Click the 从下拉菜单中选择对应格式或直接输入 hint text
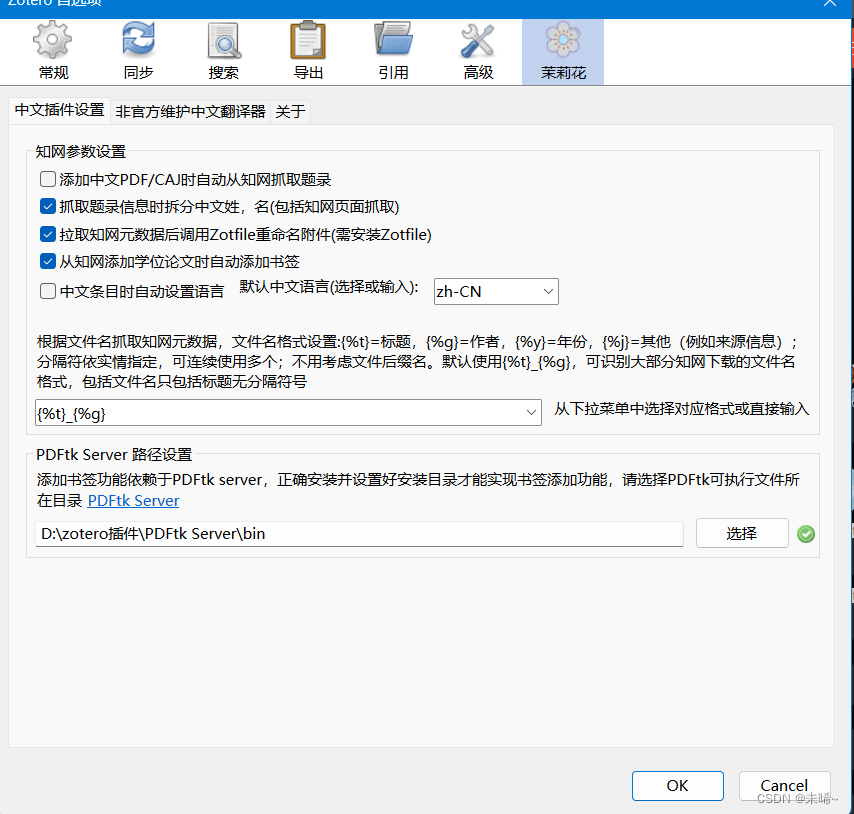The image size is (854, 814). pyautogui.click(x=681, y=409)
